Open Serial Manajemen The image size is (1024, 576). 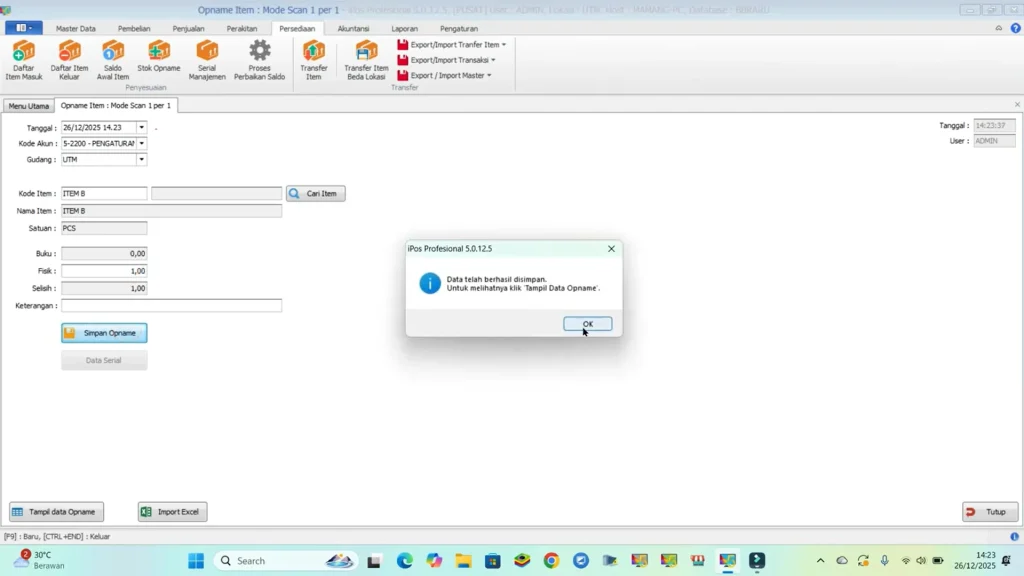coord(207,60)
